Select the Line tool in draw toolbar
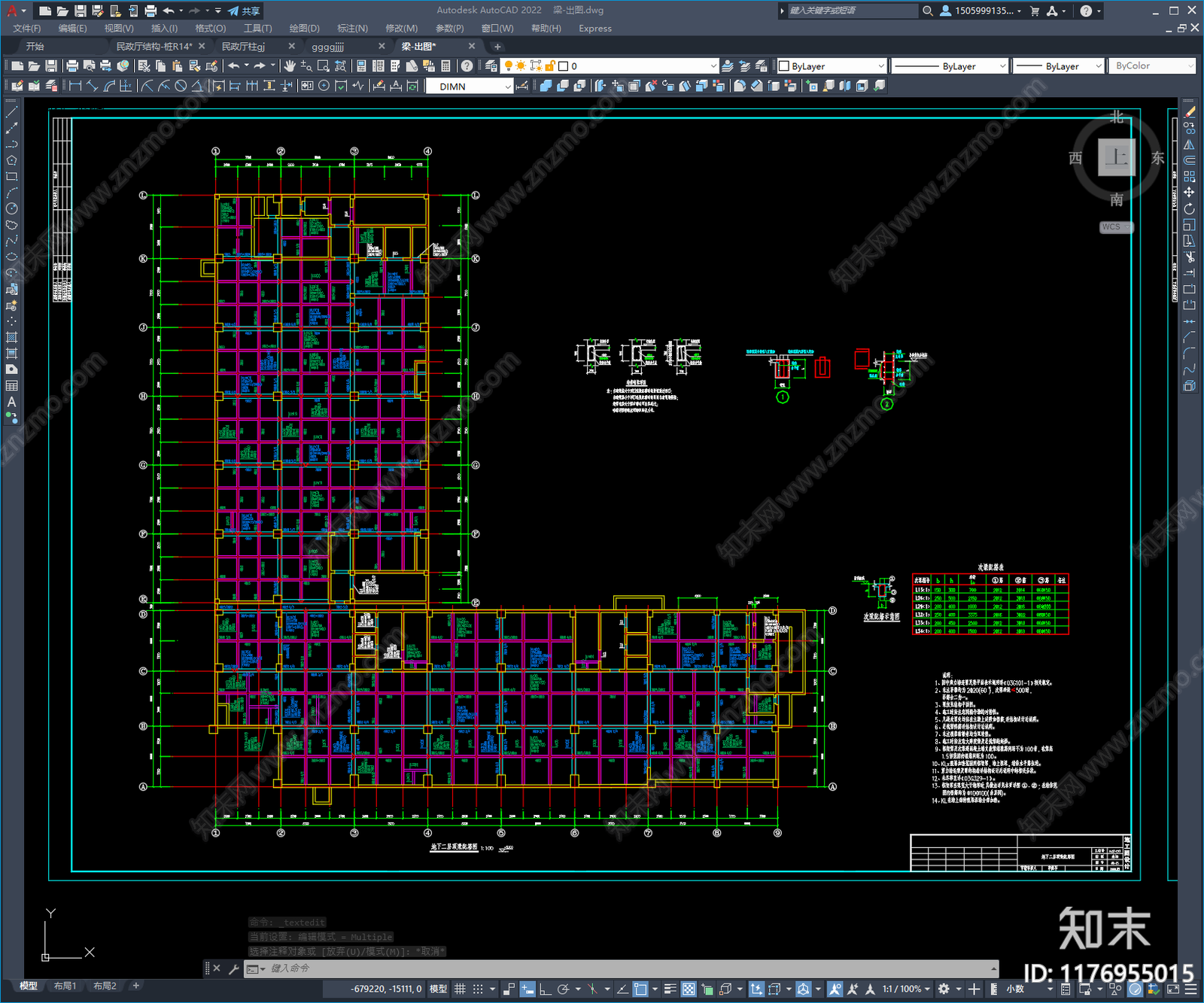The image size is (1204, 1003). pyautogui.click(x=11, y=112)
